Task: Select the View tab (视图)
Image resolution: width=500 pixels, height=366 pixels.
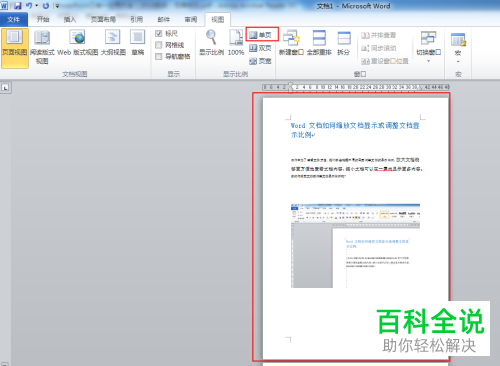Action: (x=218, y=20)
